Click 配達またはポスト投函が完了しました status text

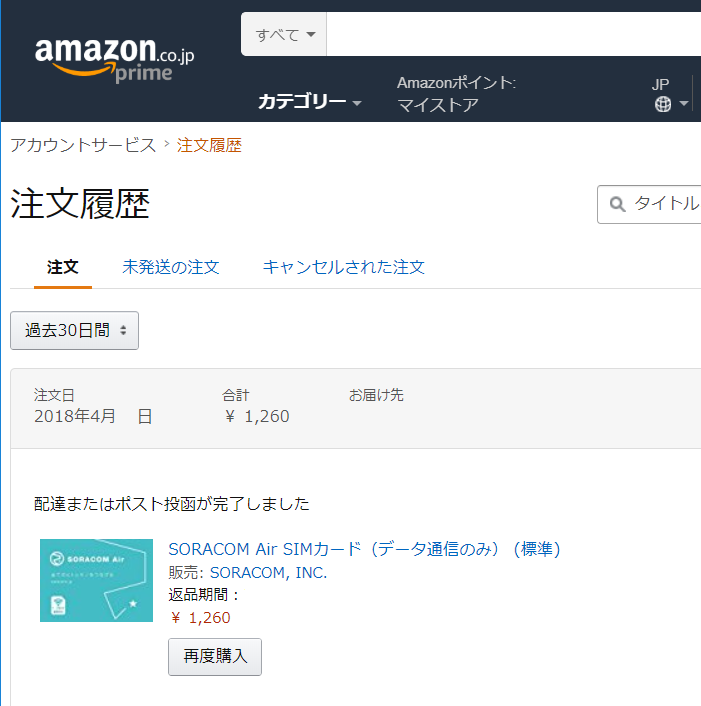click(172, 504)
